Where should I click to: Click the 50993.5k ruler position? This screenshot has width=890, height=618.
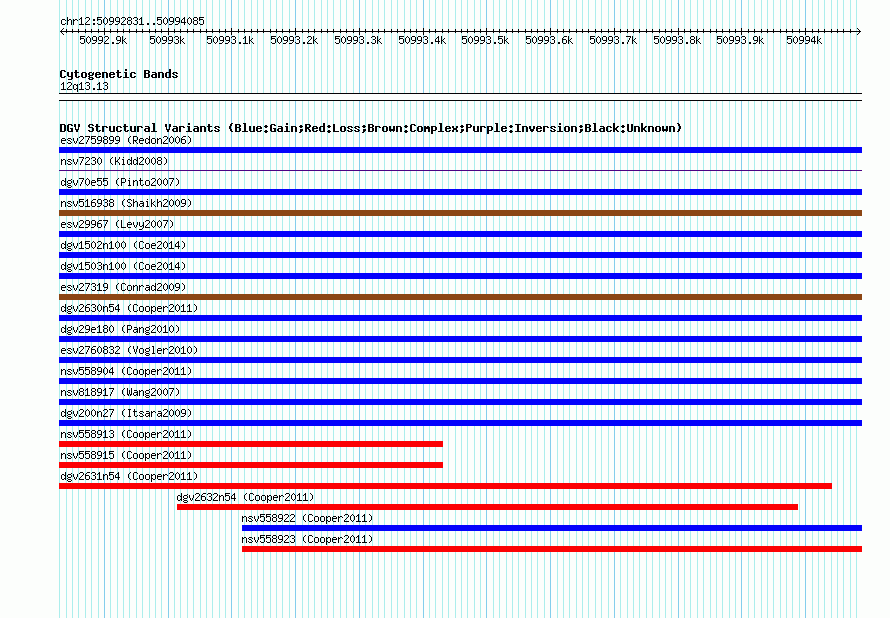pos(485,40)
